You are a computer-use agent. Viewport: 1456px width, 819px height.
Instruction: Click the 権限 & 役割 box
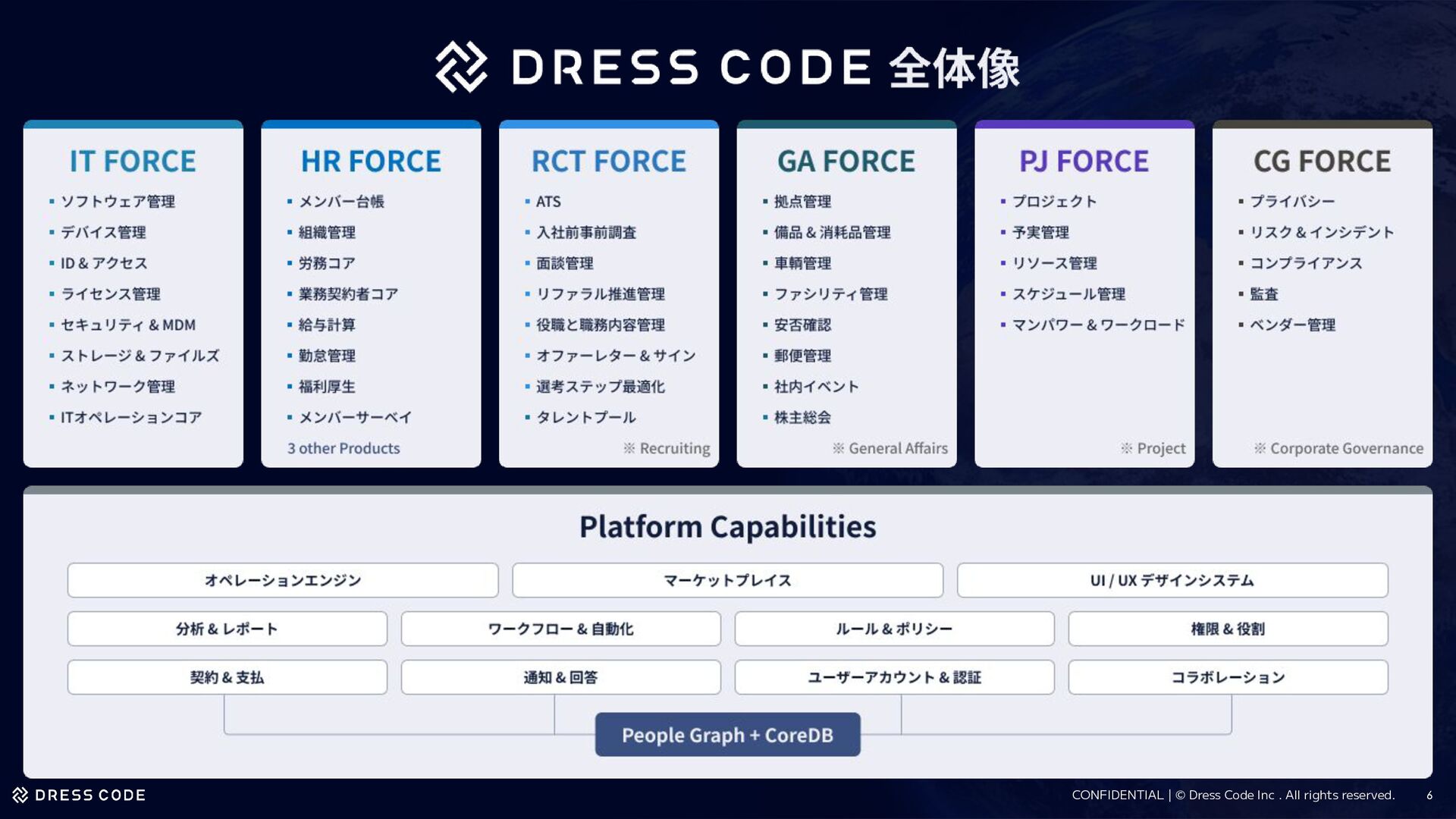click(1228, 629)
